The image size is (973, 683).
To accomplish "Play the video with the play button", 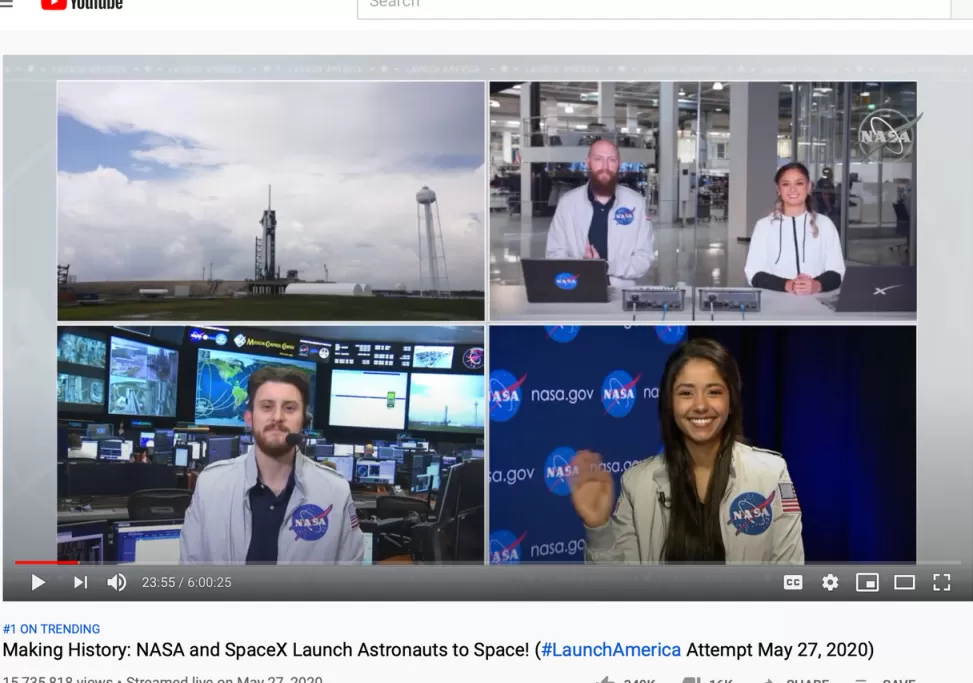I will pyautogui.click(x=38, y=583).
